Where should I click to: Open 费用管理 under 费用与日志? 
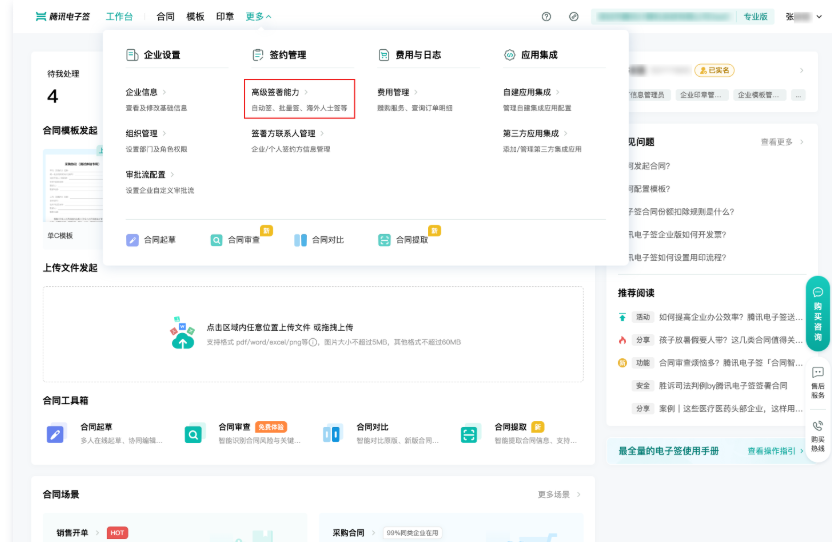pos(393,92)
